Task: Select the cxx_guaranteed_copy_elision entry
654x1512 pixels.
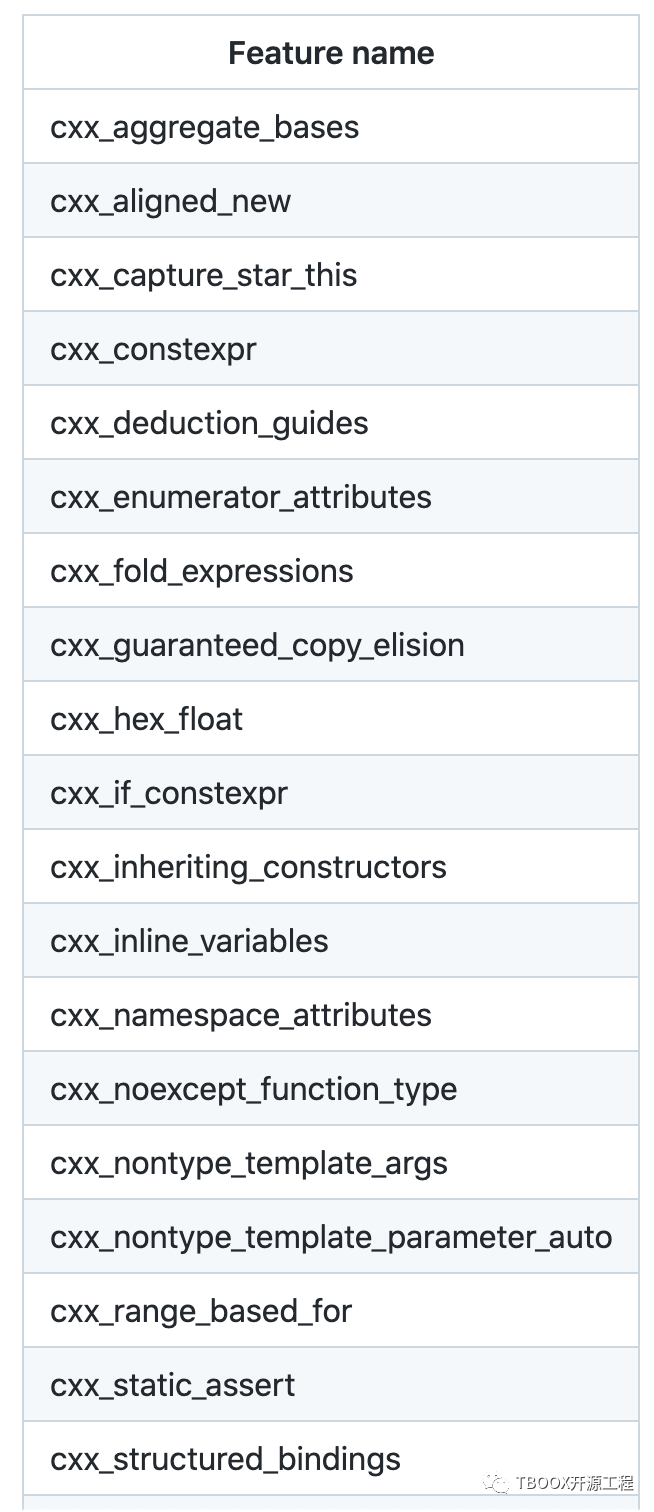Action: tap(331, 644)
